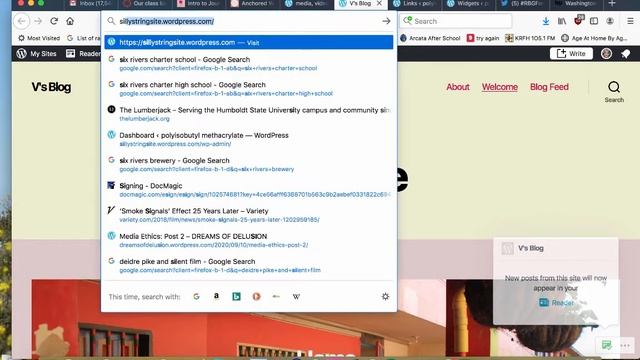Search this time with Bing

(236, 297)
